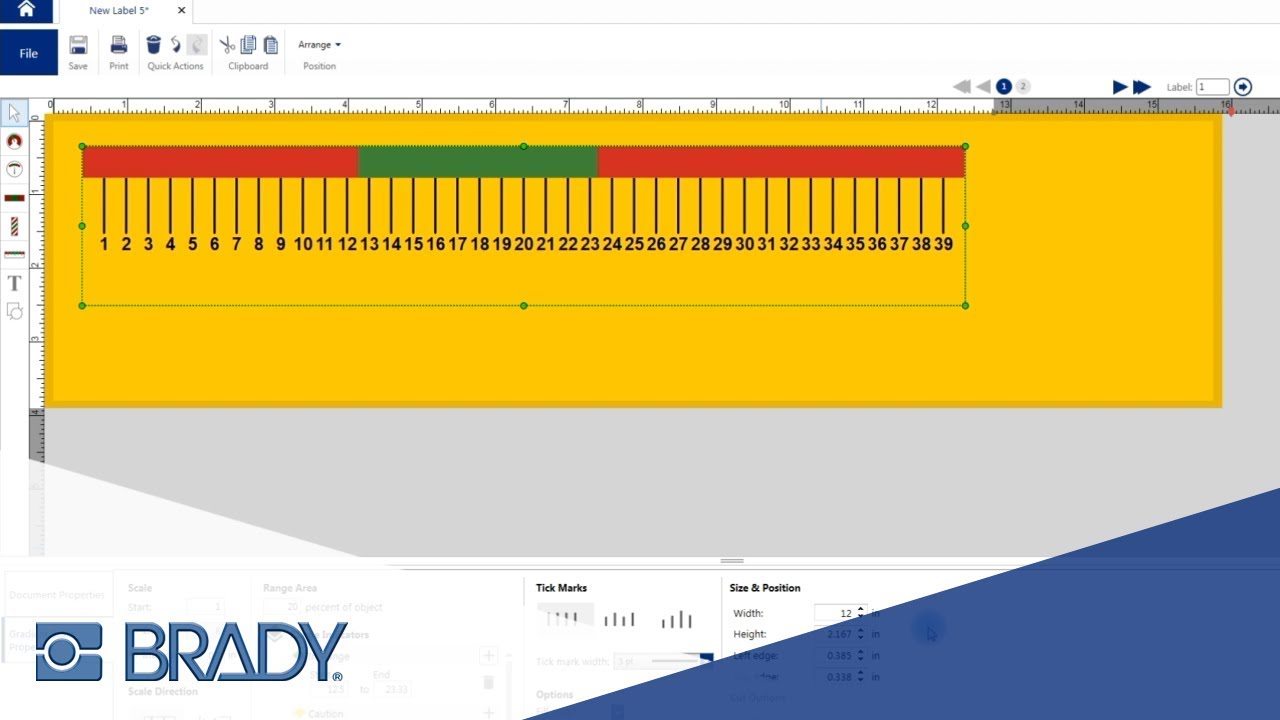Image resolution: width=1280 pixels, height=720 pixels.
Task: Copy the selected object
Action: coord(248,45)
